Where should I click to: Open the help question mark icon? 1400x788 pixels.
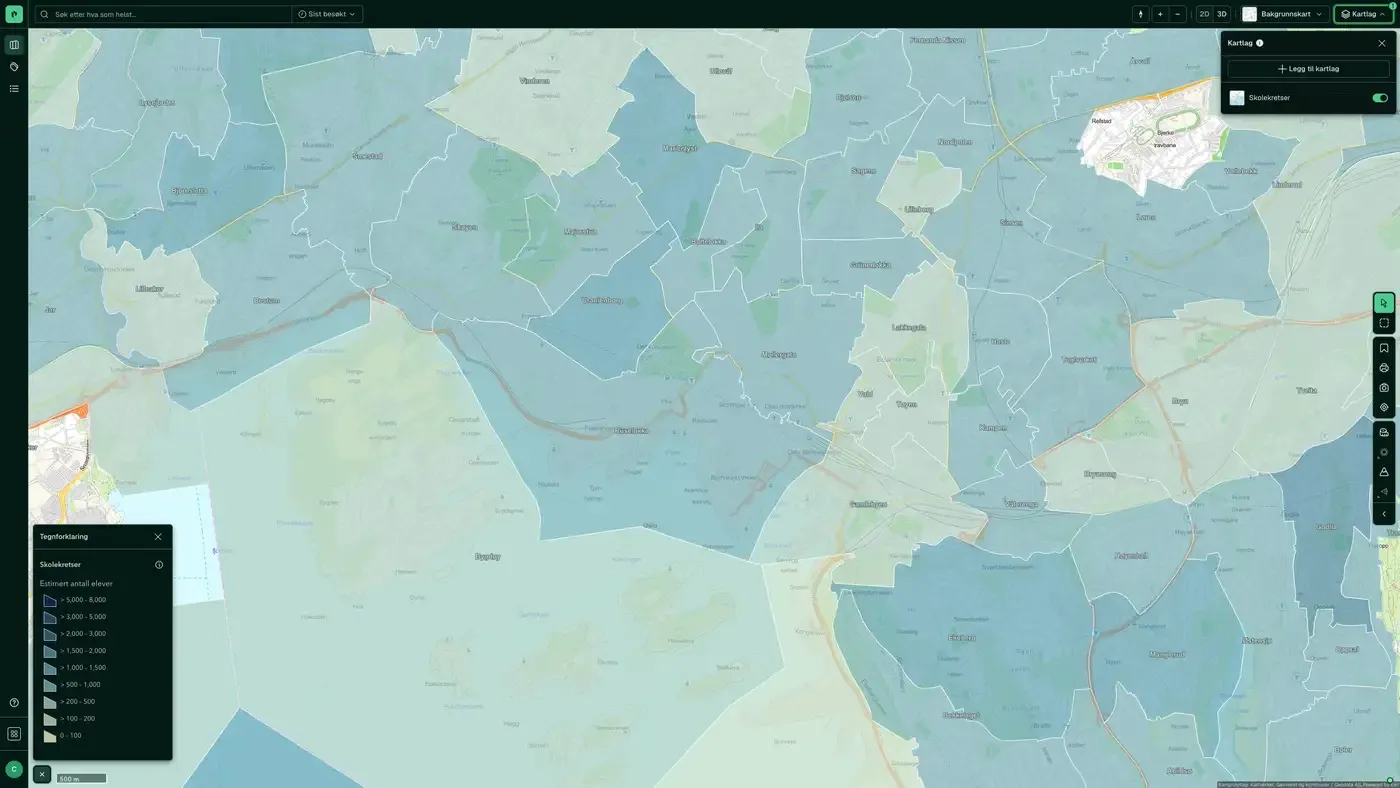14,703
